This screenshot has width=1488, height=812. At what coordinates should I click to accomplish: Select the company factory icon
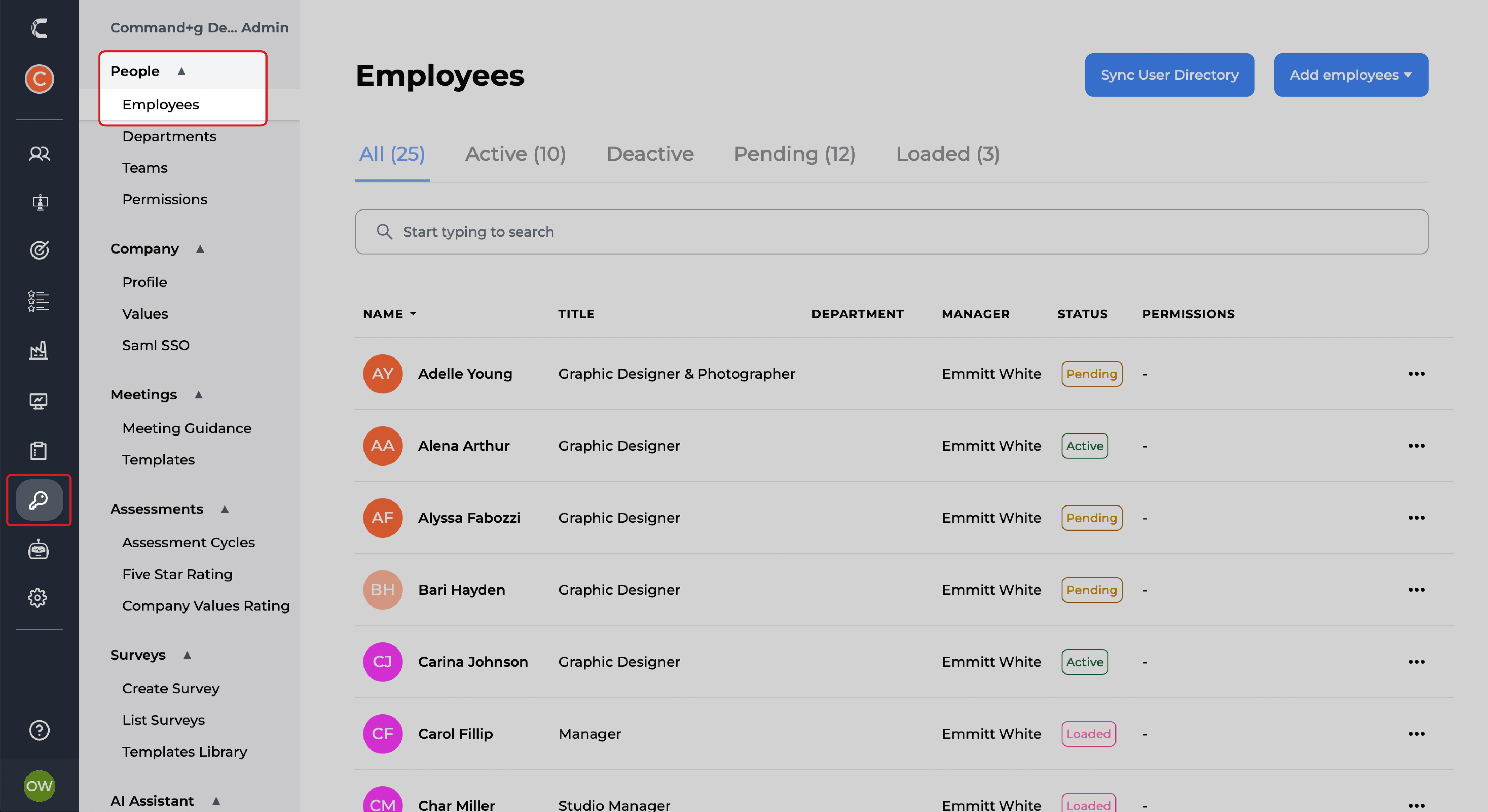pyautogui.click(x=39, y=350)
